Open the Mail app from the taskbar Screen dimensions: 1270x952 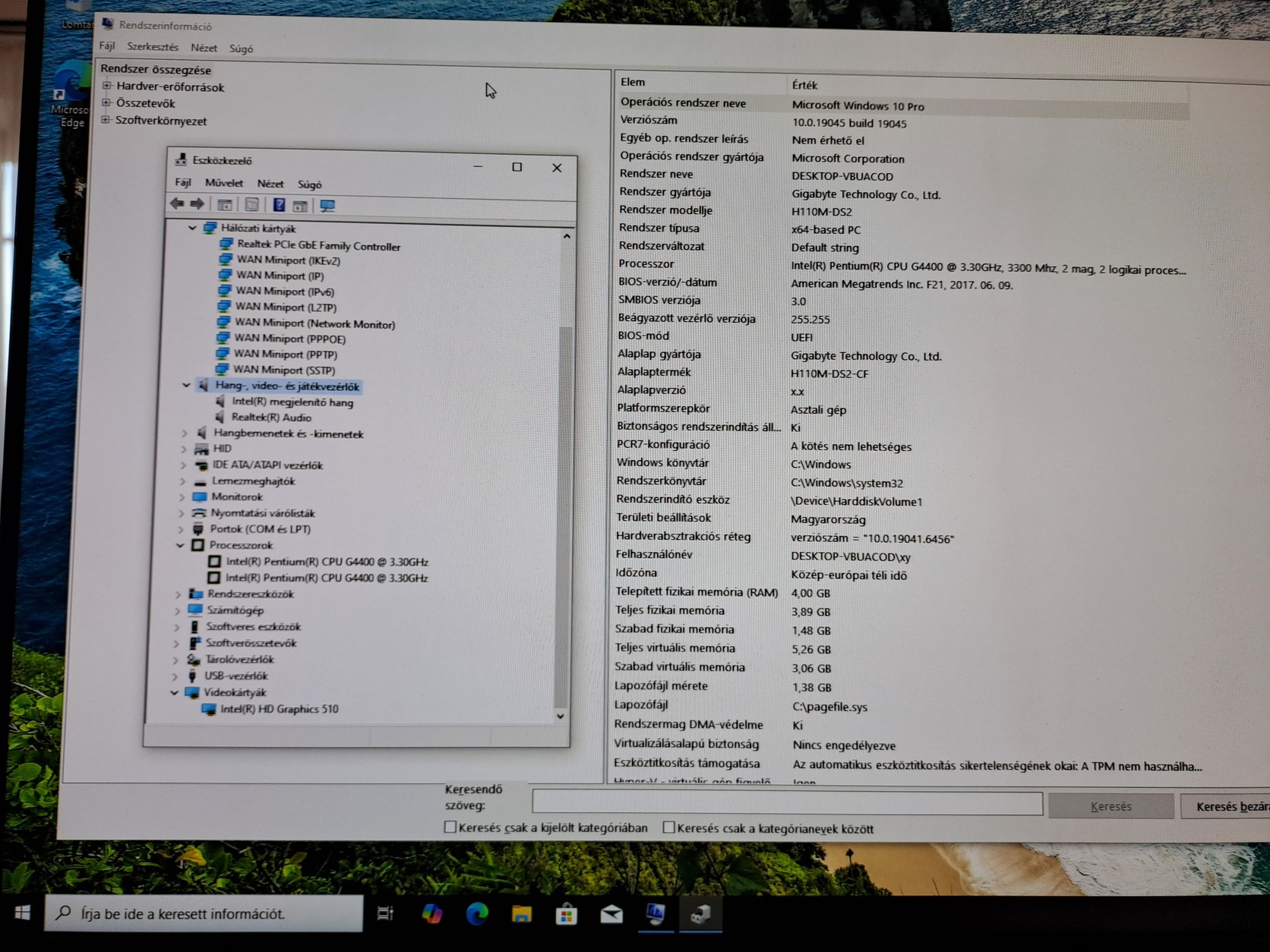[x=611, y=915]
